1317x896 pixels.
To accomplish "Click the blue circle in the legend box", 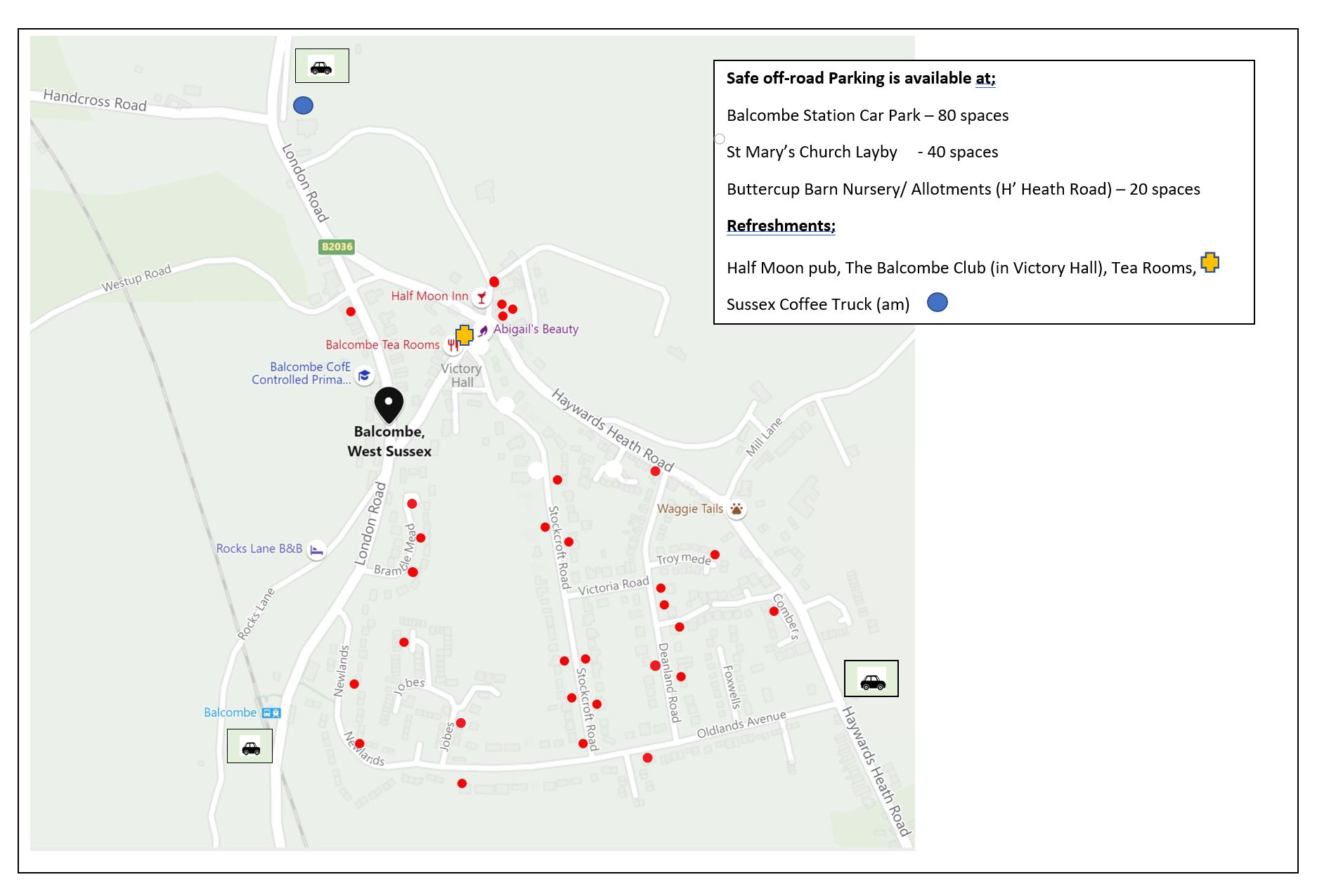I will tap(937, 302).
